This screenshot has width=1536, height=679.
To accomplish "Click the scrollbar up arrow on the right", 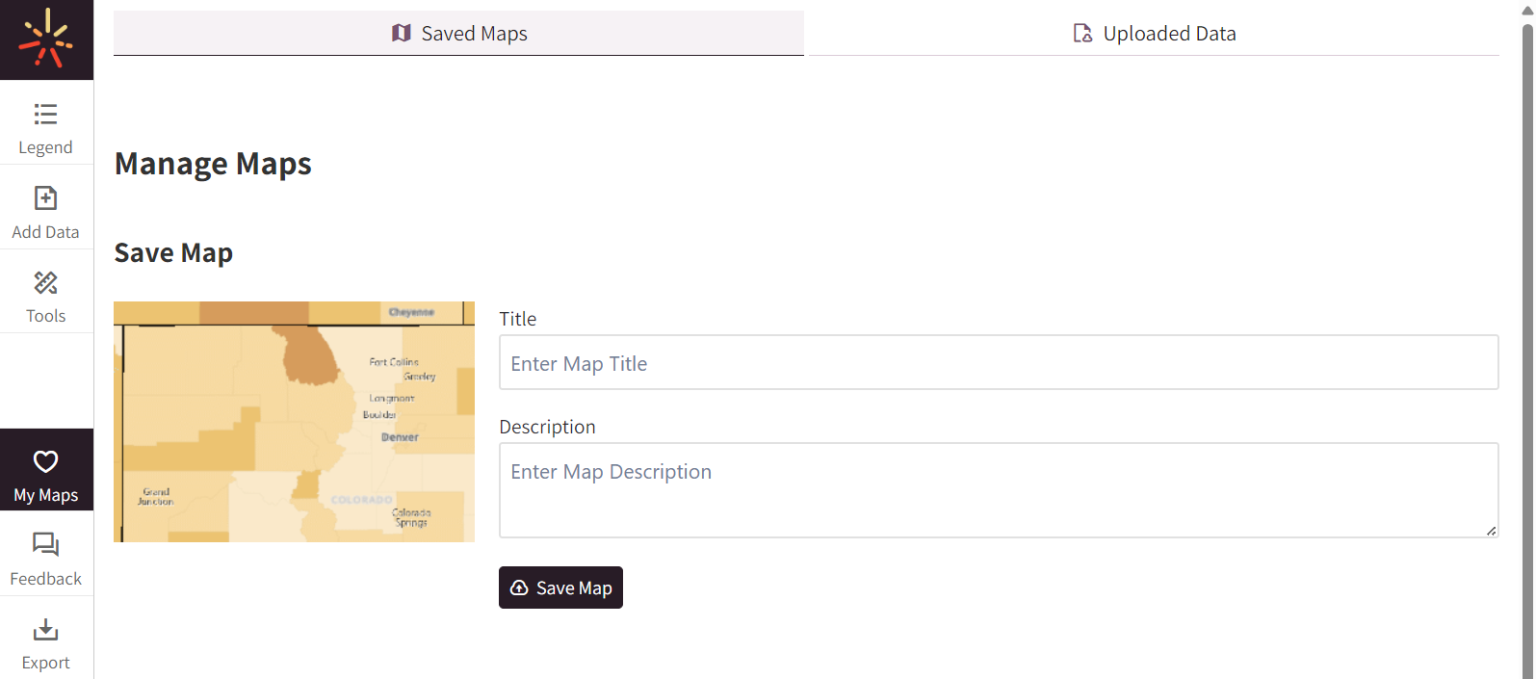I will click(1528, 8).
